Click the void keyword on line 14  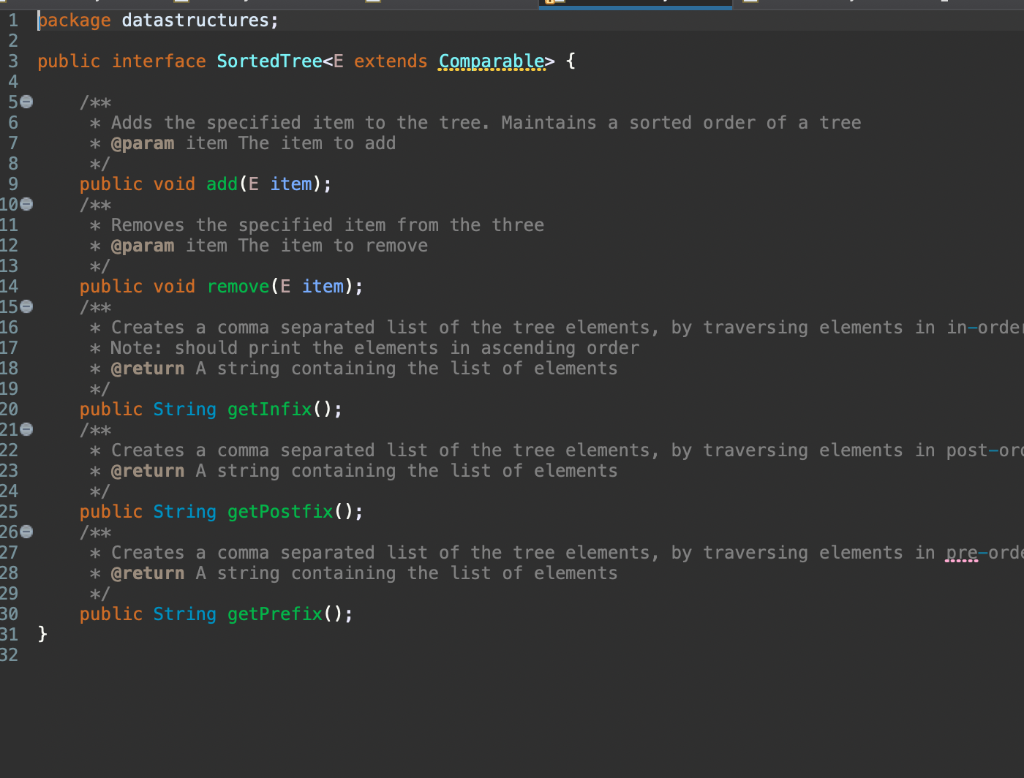pos(174,286)
